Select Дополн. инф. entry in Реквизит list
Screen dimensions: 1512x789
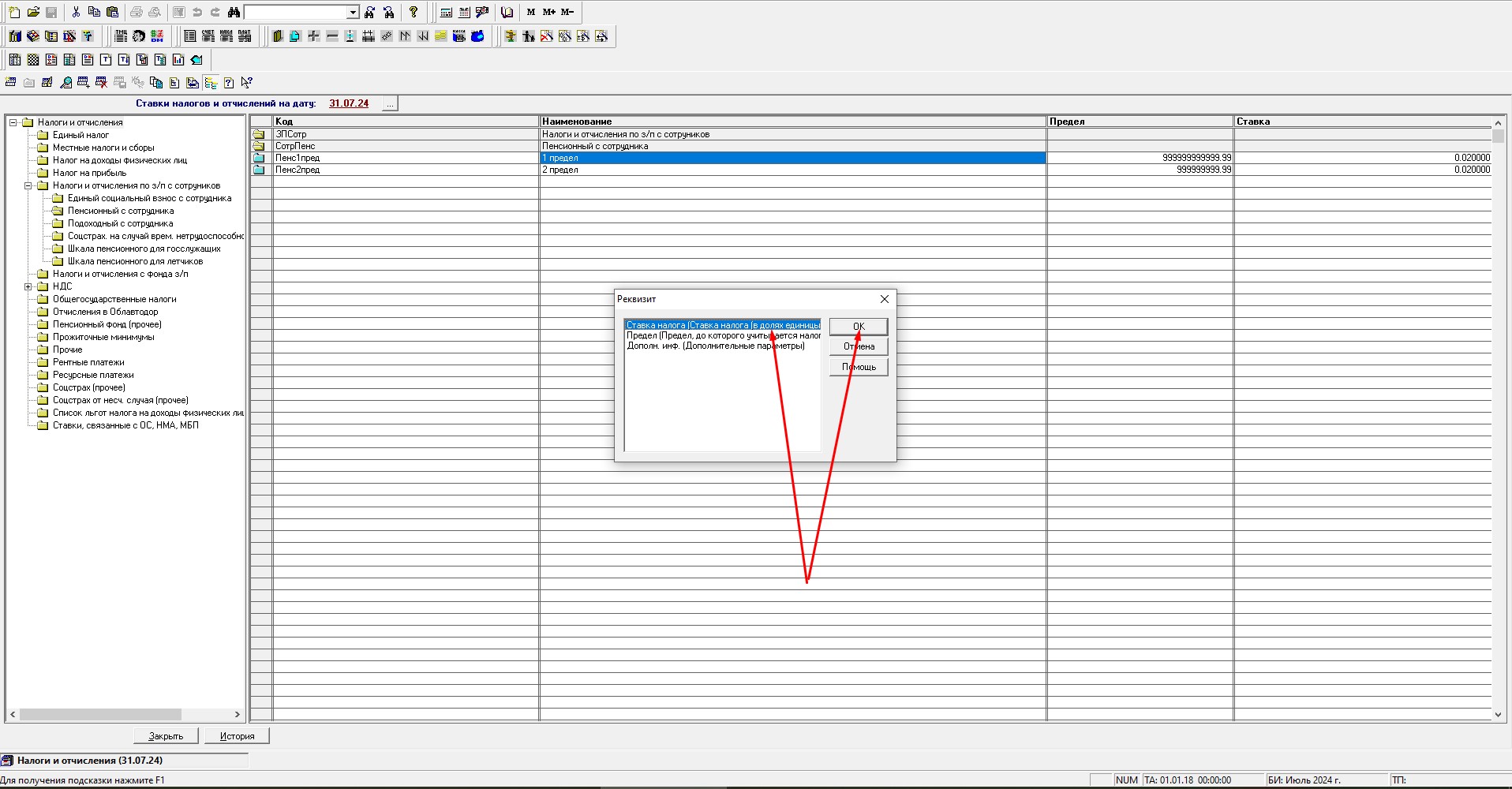tap(716, 346)
